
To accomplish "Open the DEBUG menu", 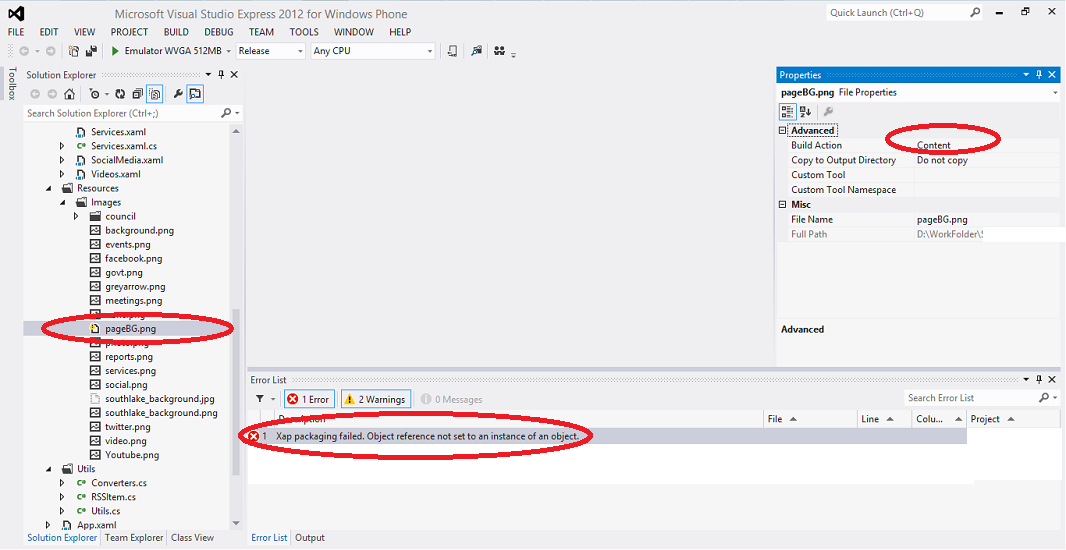I will pos(219,32).
